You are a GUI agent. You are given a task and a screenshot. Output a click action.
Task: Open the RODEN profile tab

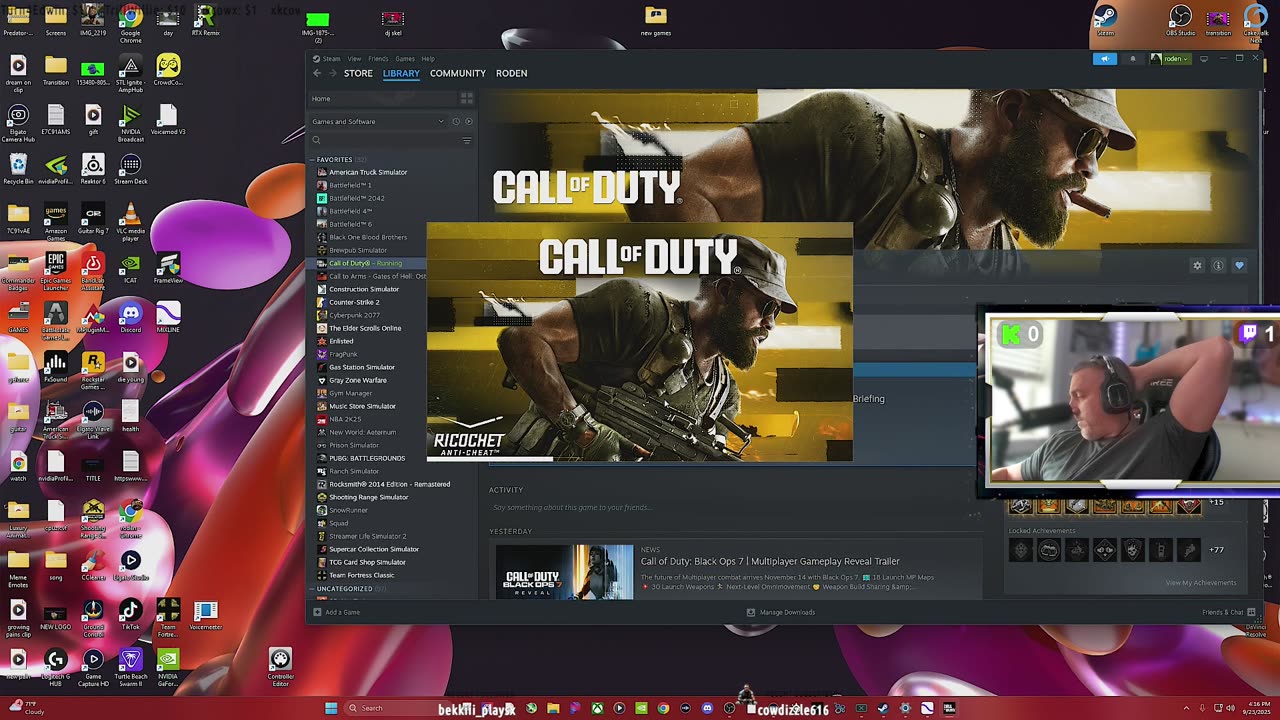click(511, 73)
